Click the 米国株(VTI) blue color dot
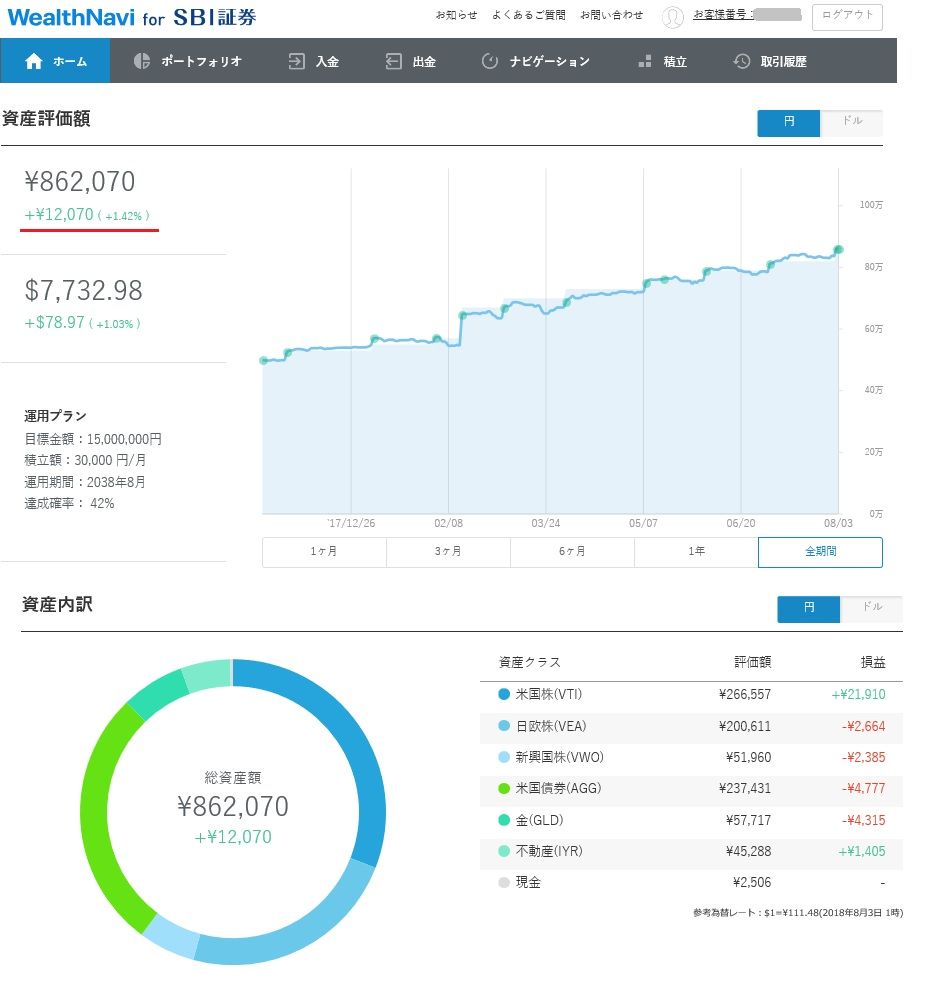Viewport: 933px width, 999px height. 503,694
